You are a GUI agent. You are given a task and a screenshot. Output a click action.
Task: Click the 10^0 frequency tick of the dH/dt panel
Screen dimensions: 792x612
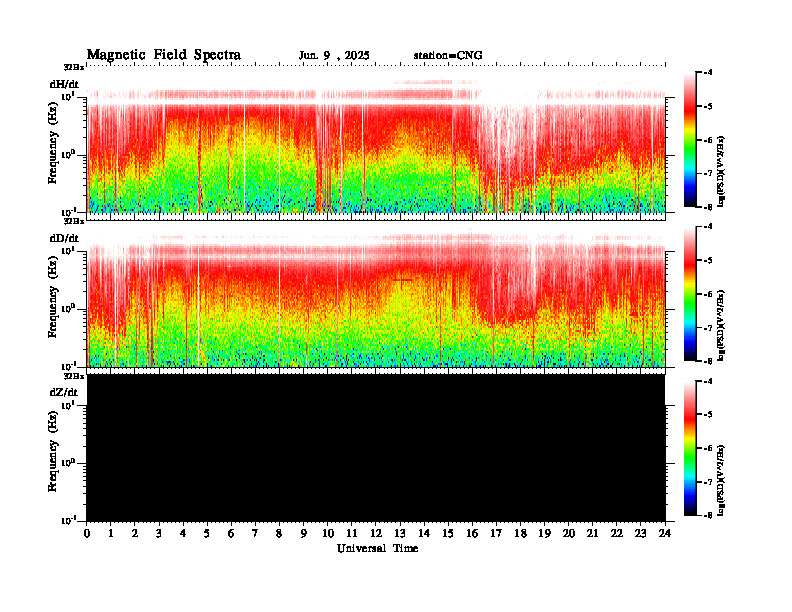(x=69, y=154)
